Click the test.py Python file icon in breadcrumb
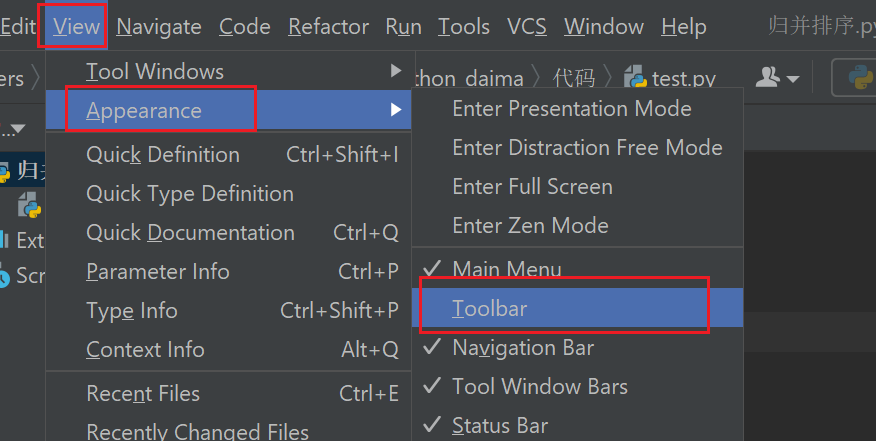The height and width of the screenshot is (441, 876). point(635,77)
